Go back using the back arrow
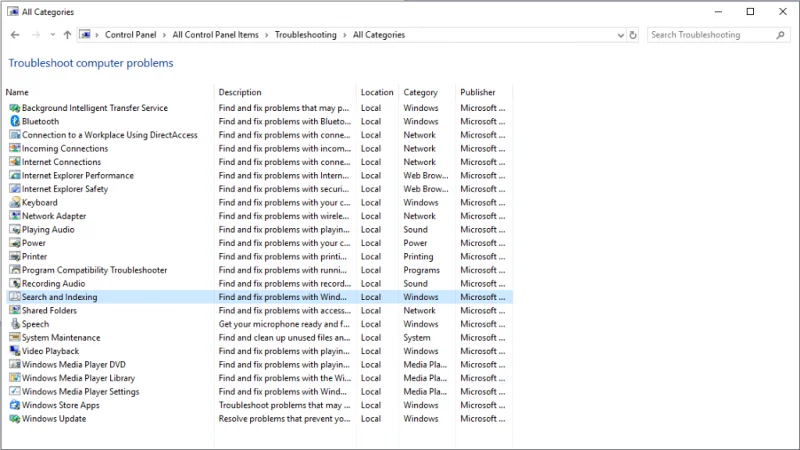This screenshot has height=450, width=800. [15, 35]
